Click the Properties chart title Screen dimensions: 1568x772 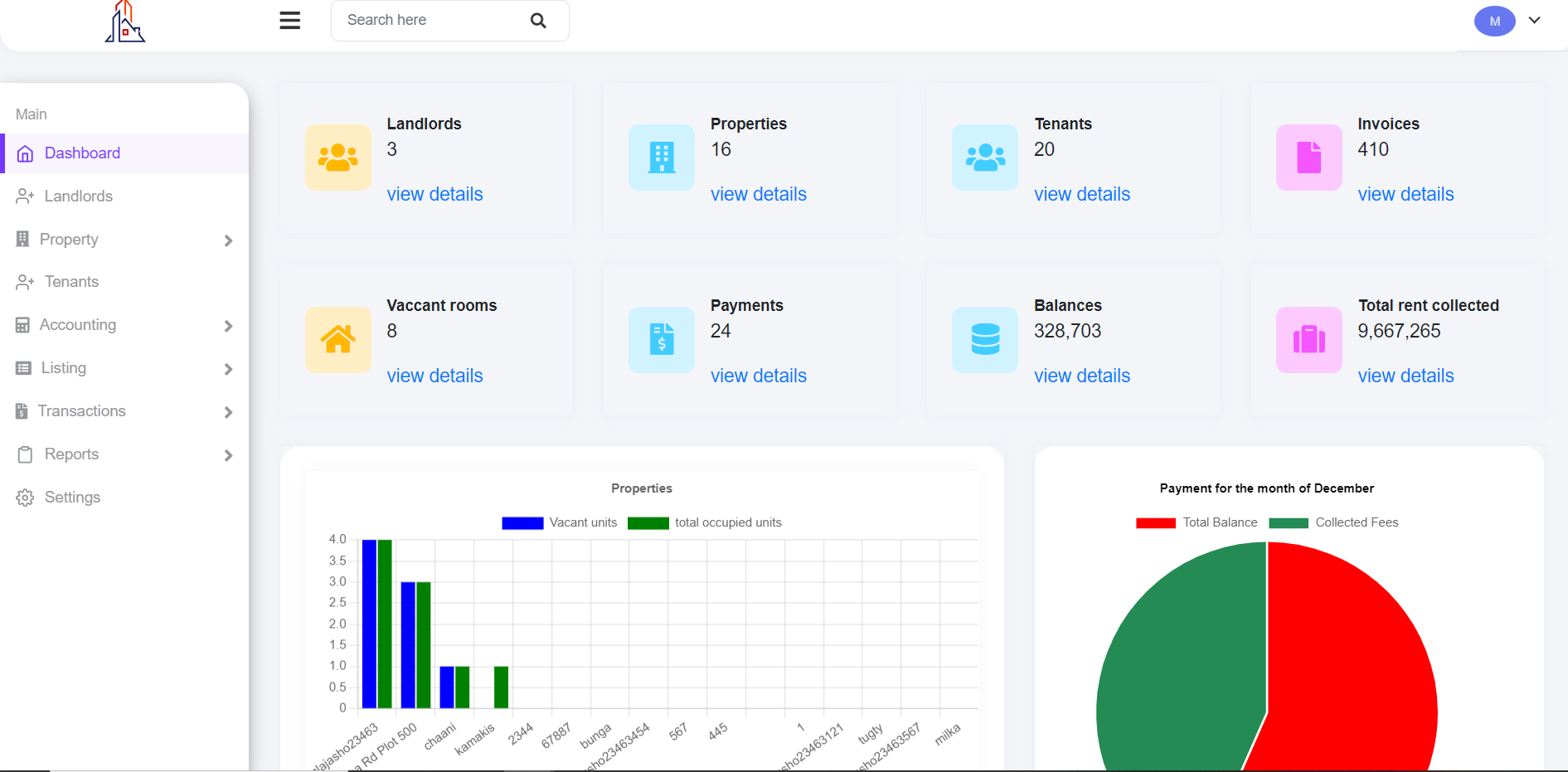pos(642,488)
